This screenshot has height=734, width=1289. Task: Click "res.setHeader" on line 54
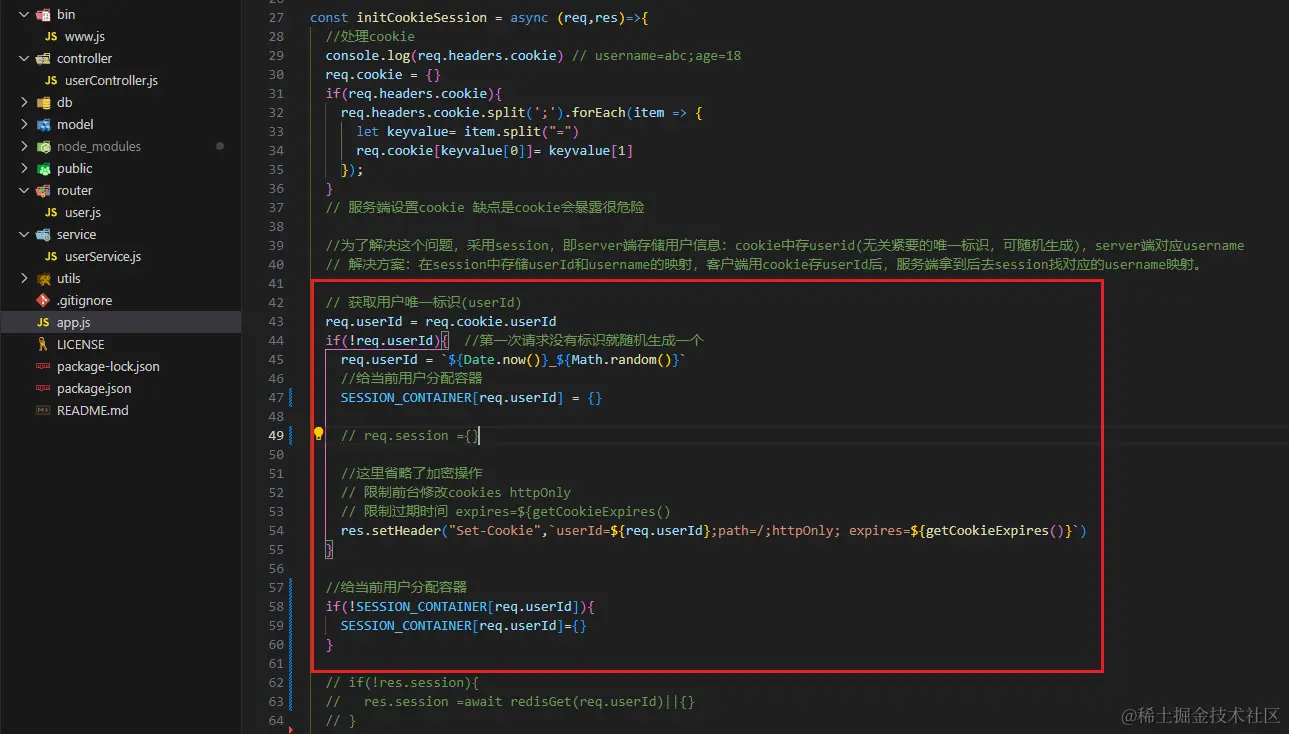[391, 530]
